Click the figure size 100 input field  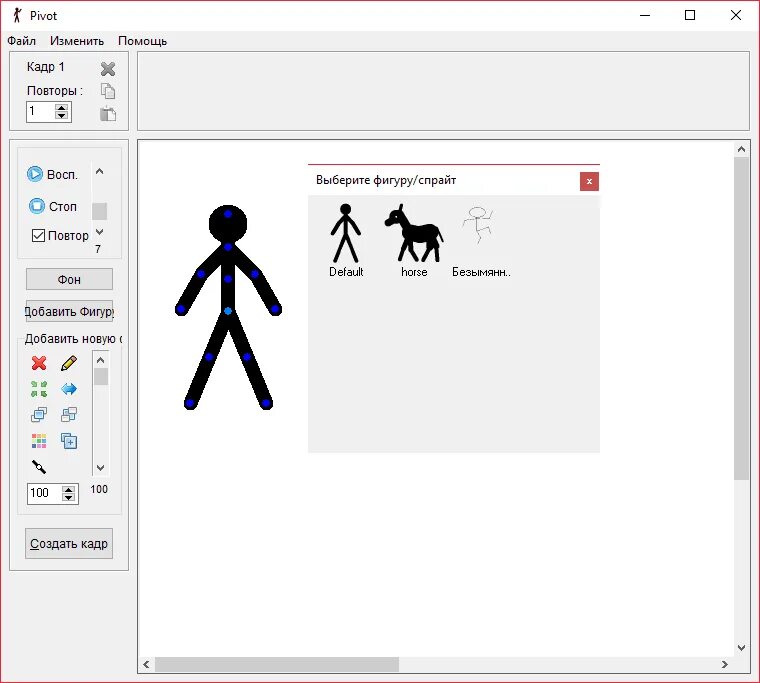(45, 493)
